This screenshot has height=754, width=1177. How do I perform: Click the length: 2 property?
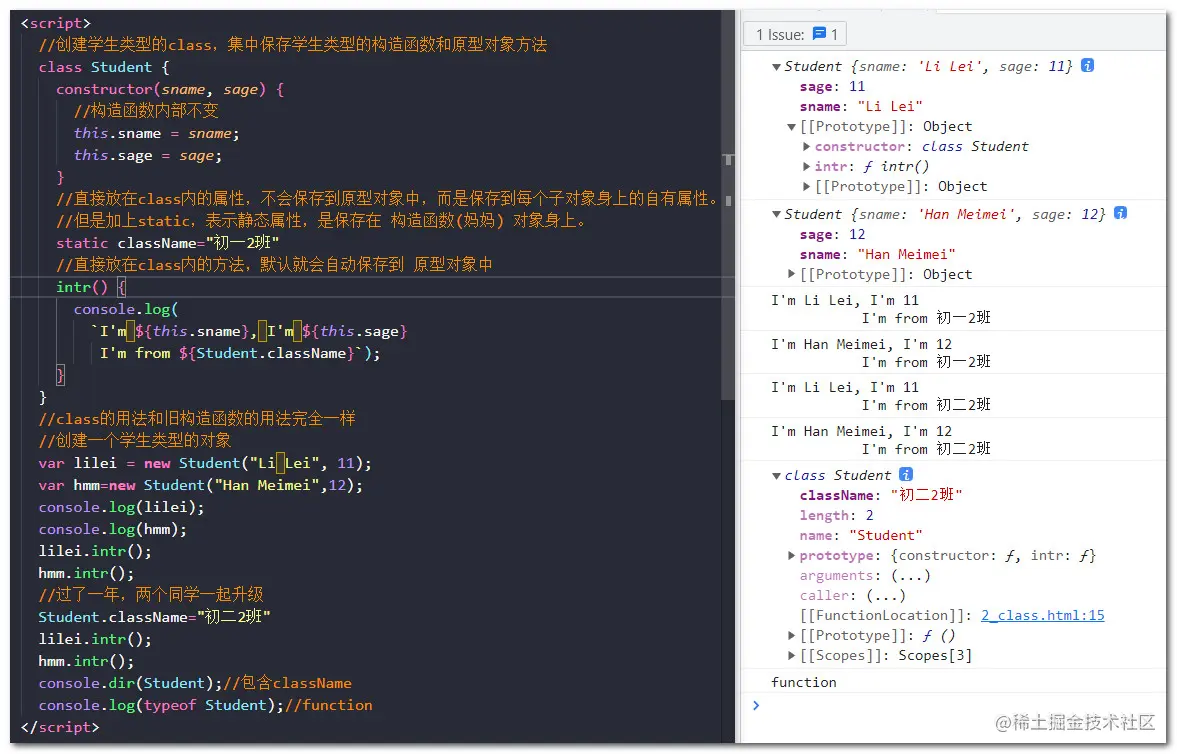pyautogui.click(x=836, y=515)
